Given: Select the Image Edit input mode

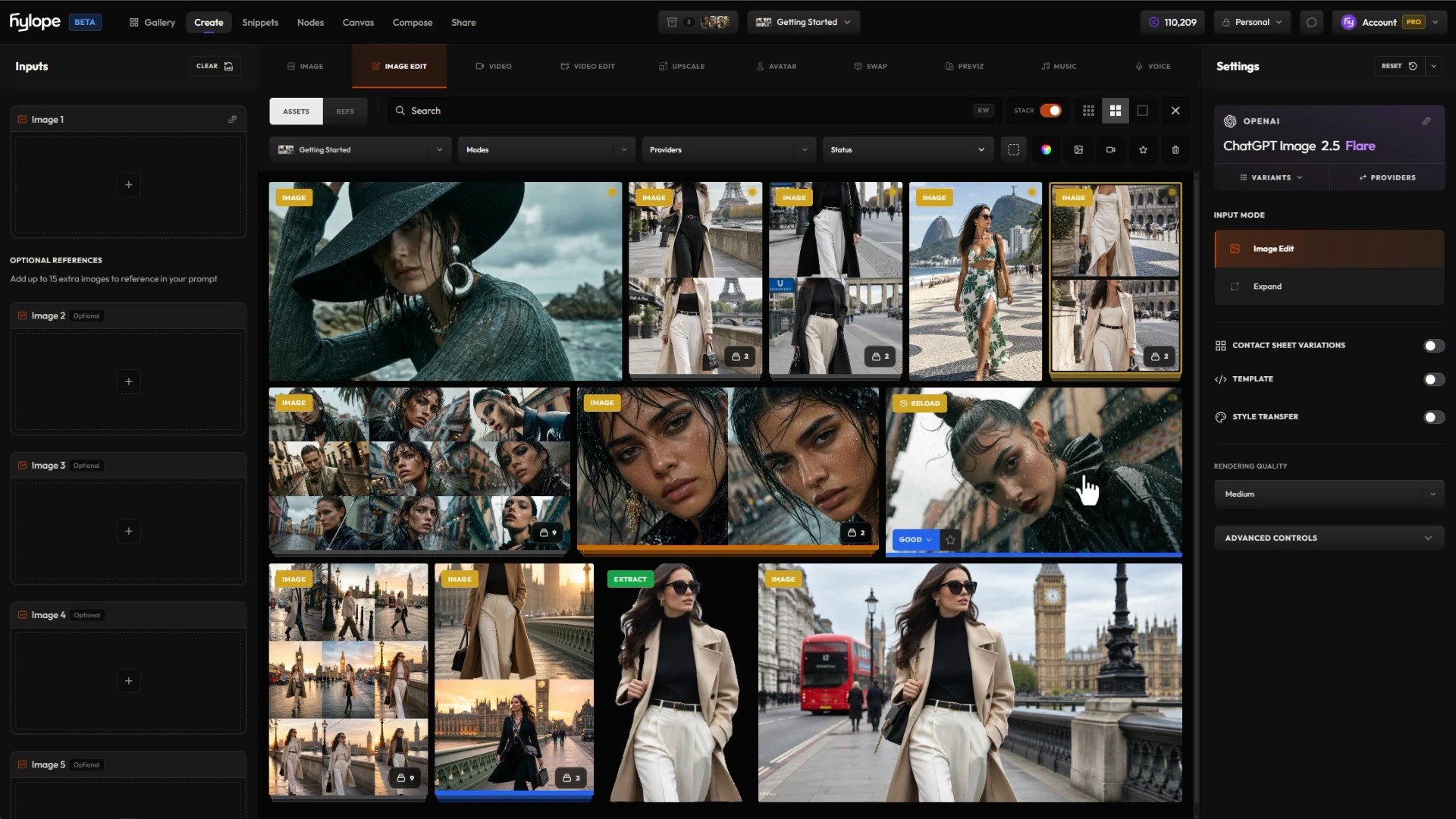Looking at the screenshot, I should click(x=1329, y=249).
